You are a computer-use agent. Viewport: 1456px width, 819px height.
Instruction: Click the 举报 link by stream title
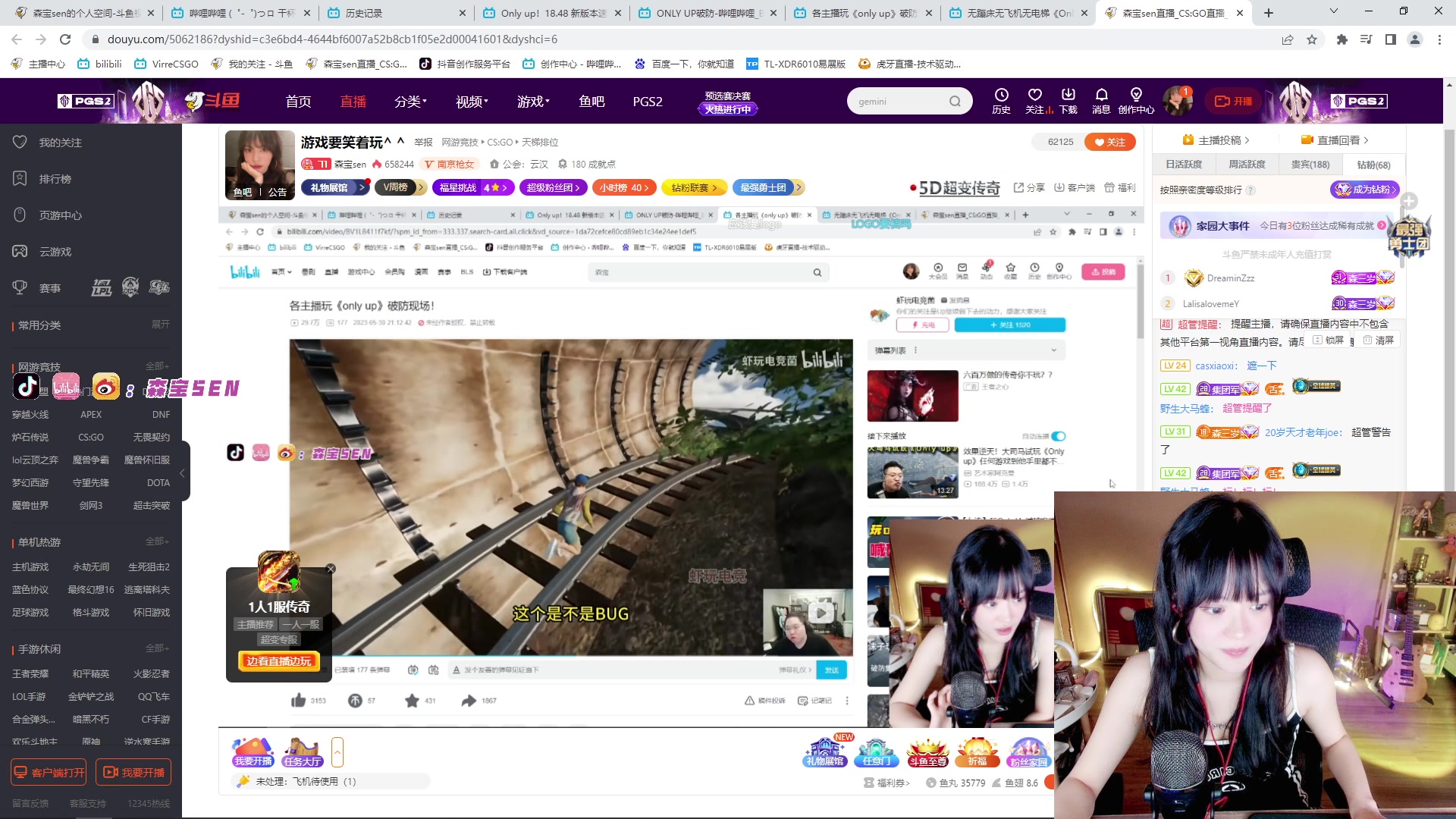(x=423, y=143)
